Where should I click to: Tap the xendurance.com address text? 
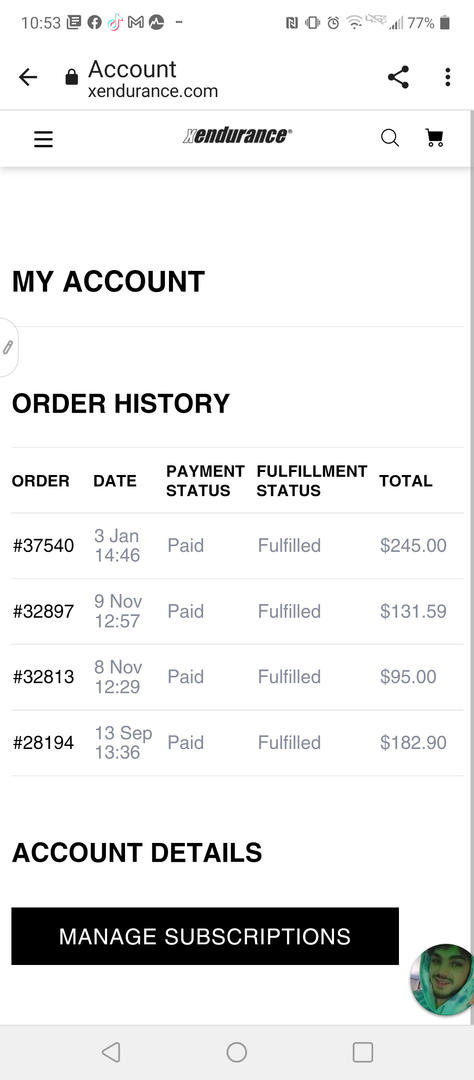[153, 91]
